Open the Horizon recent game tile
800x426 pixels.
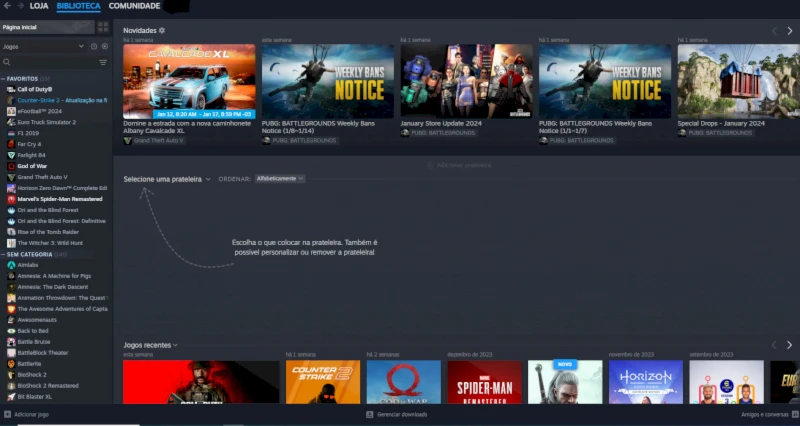646,382
